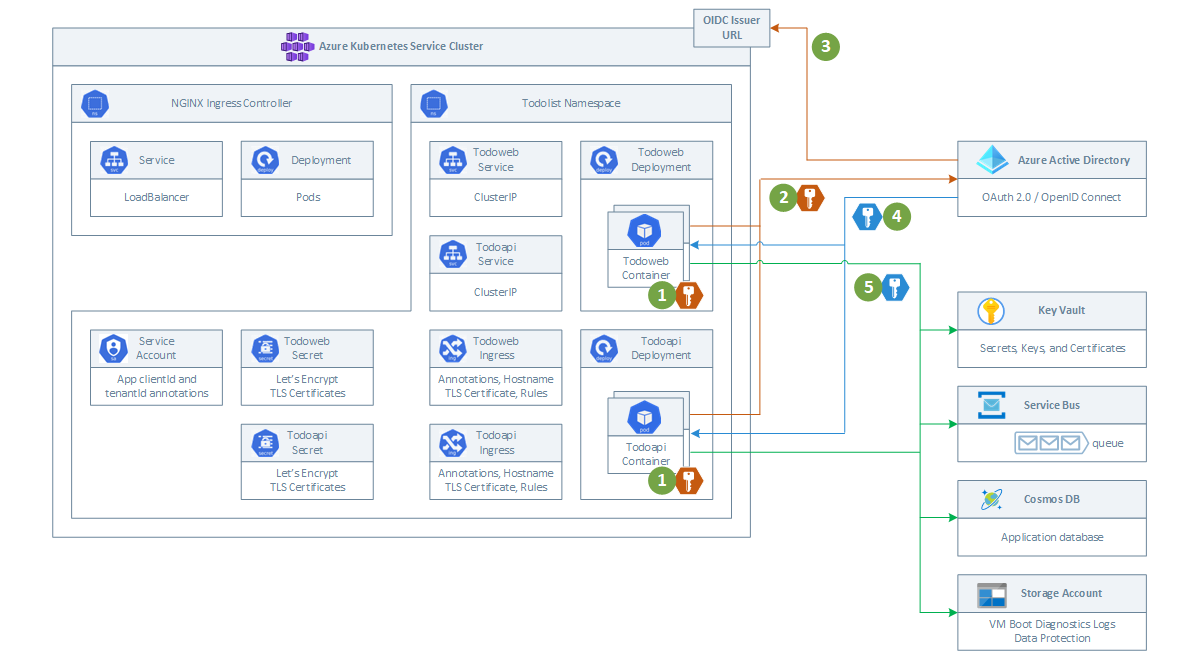Click the Azure Kubernetes Service cluster icon
The image size is (1200, 660).
click(297, 46)
